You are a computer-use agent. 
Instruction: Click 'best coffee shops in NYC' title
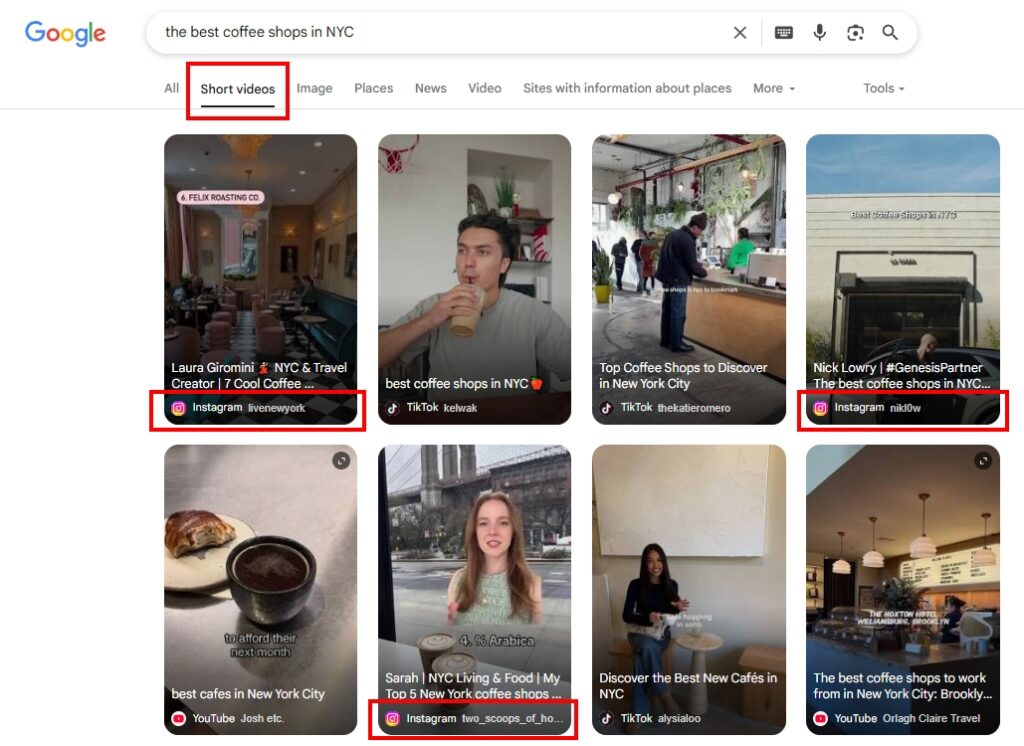(464, 383)
